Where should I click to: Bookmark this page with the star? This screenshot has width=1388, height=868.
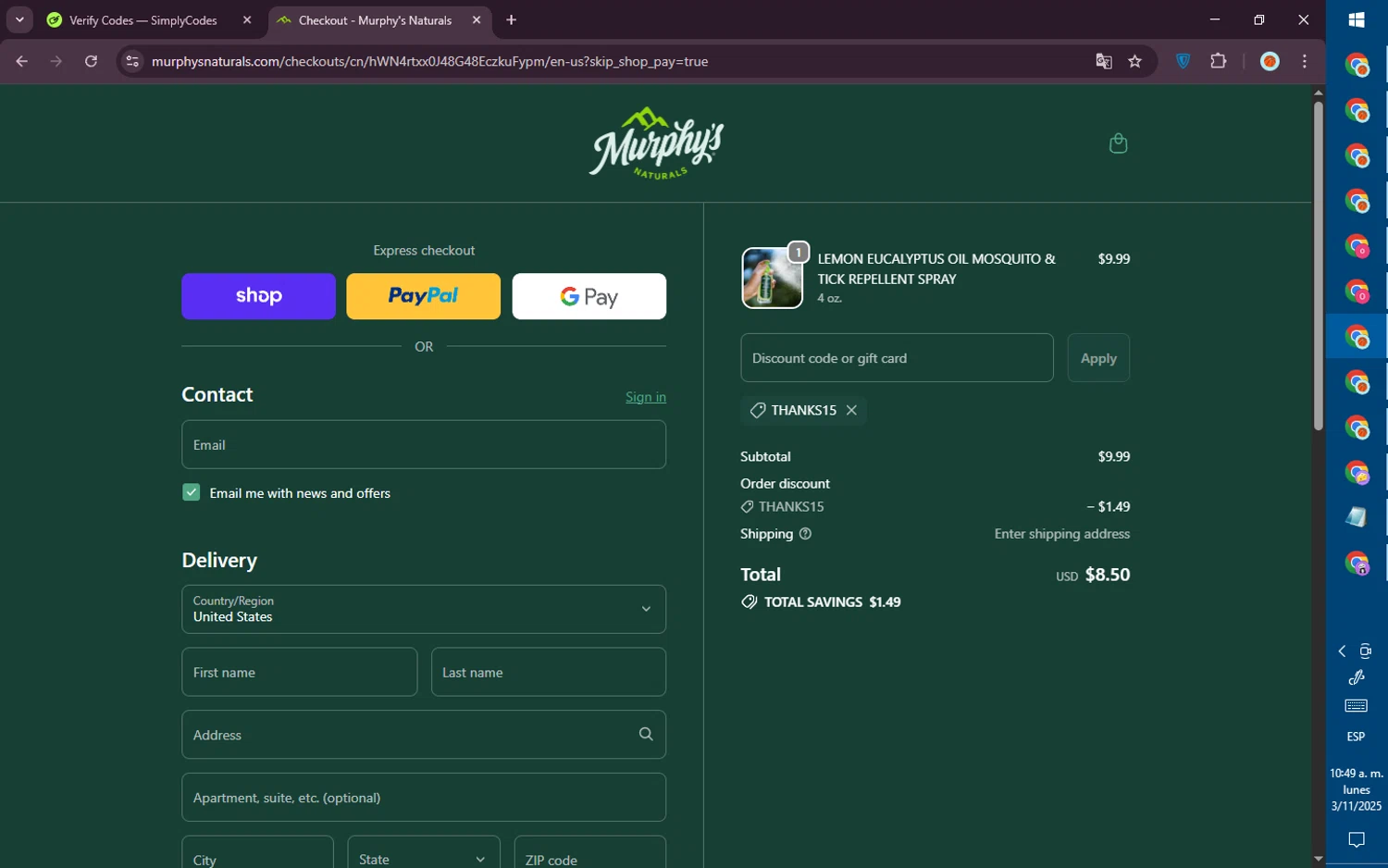pyautogui.click(x=1135, y=61)
